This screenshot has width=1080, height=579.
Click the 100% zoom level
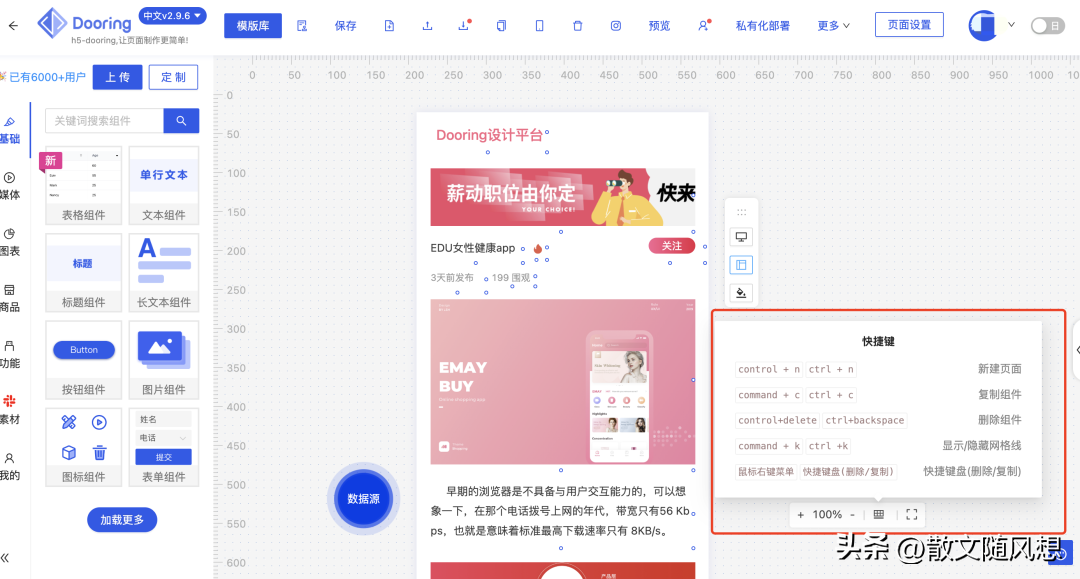[827, 514]
